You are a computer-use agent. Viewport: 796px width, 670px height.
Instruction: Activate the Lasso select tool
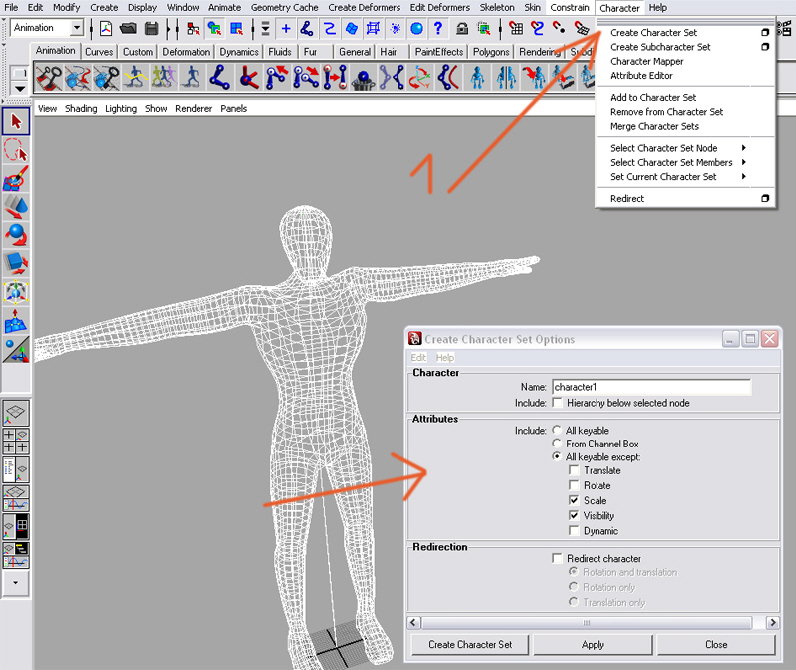point(16,151)
